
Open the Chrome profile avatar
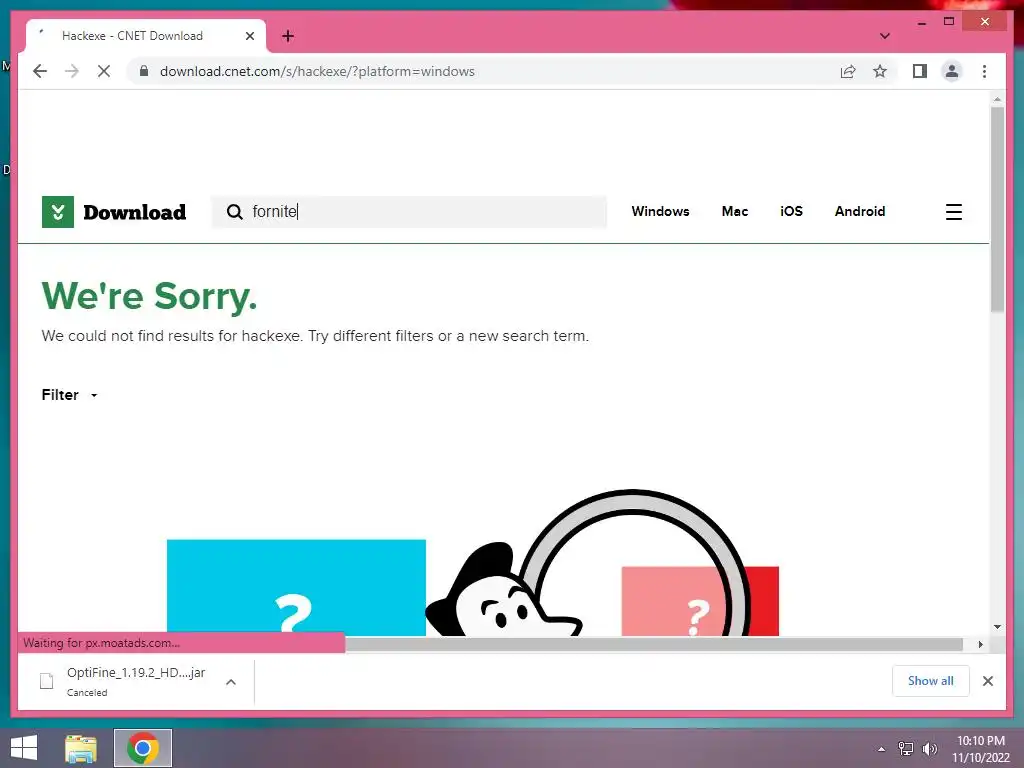click(x=952, y=71)
